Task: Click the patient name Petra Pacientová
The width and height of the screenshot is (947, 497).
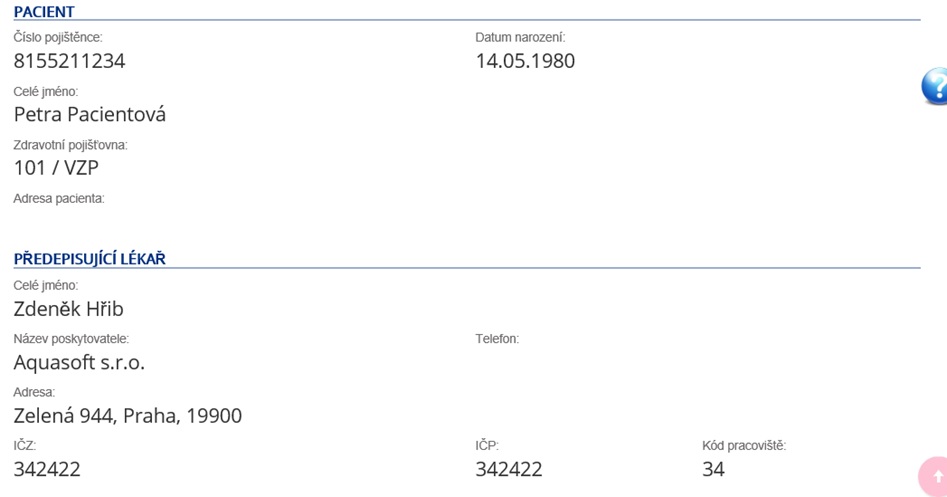Action: tap(89, 114)
